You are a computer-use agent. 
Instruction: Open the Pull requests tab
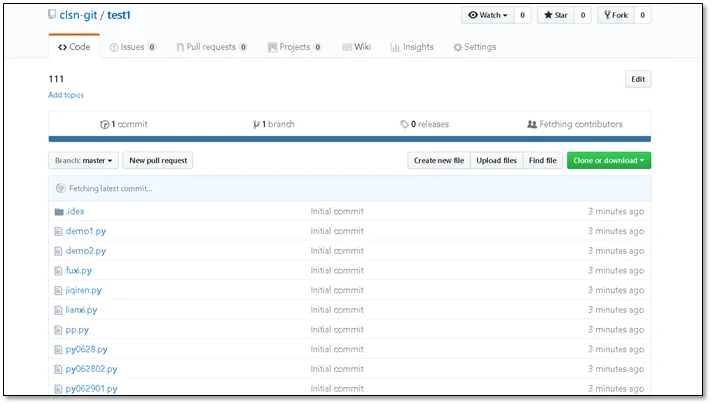click(212, 47)
